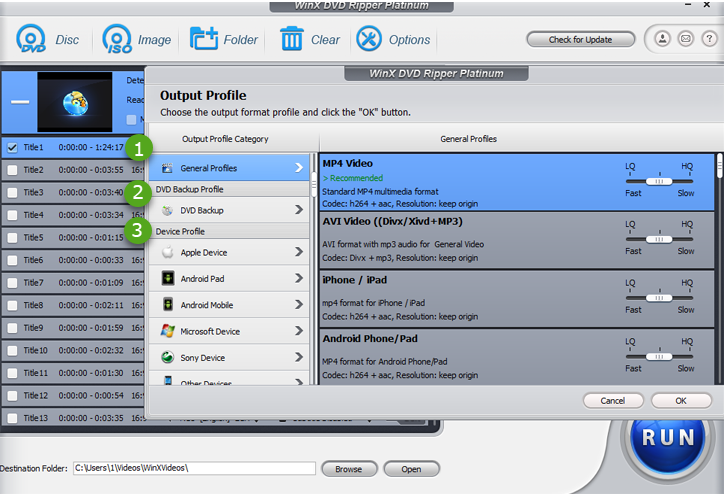The image size is (724, 496).
Task: Click the General Profiles category icon
Action: point(167,168)
